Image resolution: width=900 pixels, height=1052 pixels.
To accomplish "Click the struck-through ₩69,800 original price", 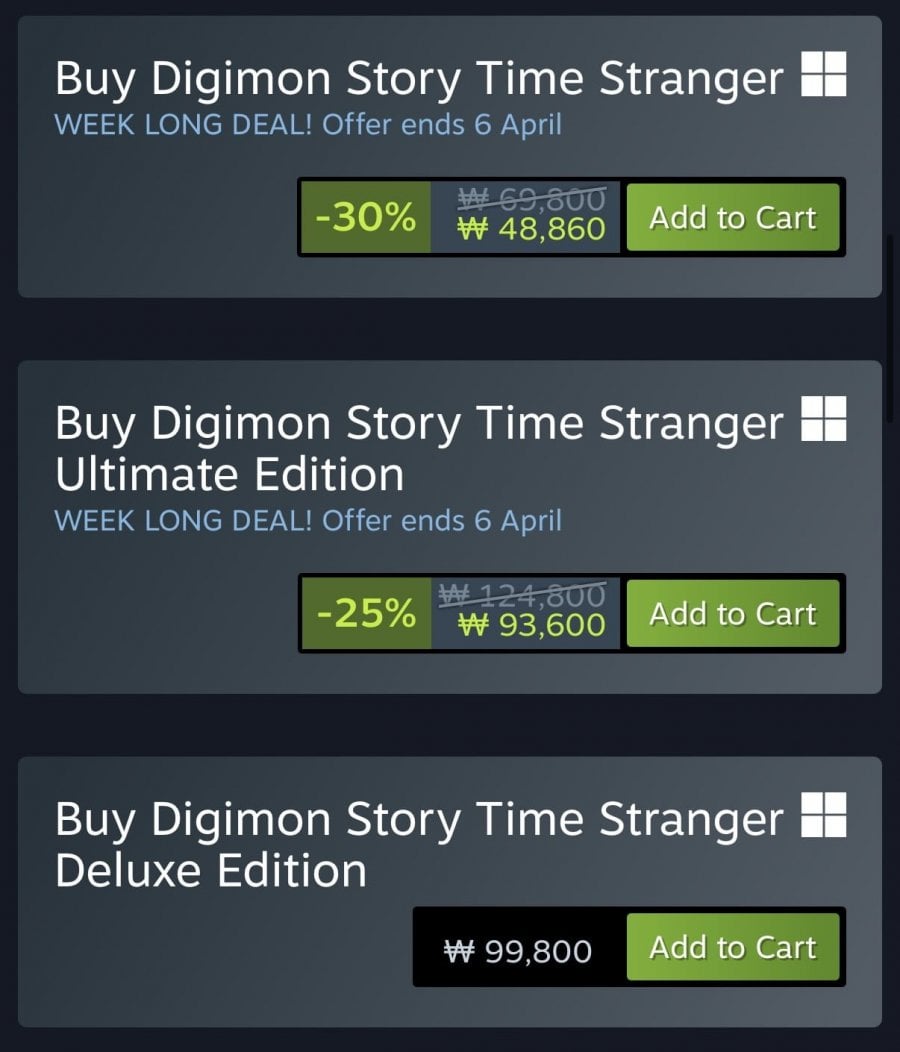I will click(532, 200).
